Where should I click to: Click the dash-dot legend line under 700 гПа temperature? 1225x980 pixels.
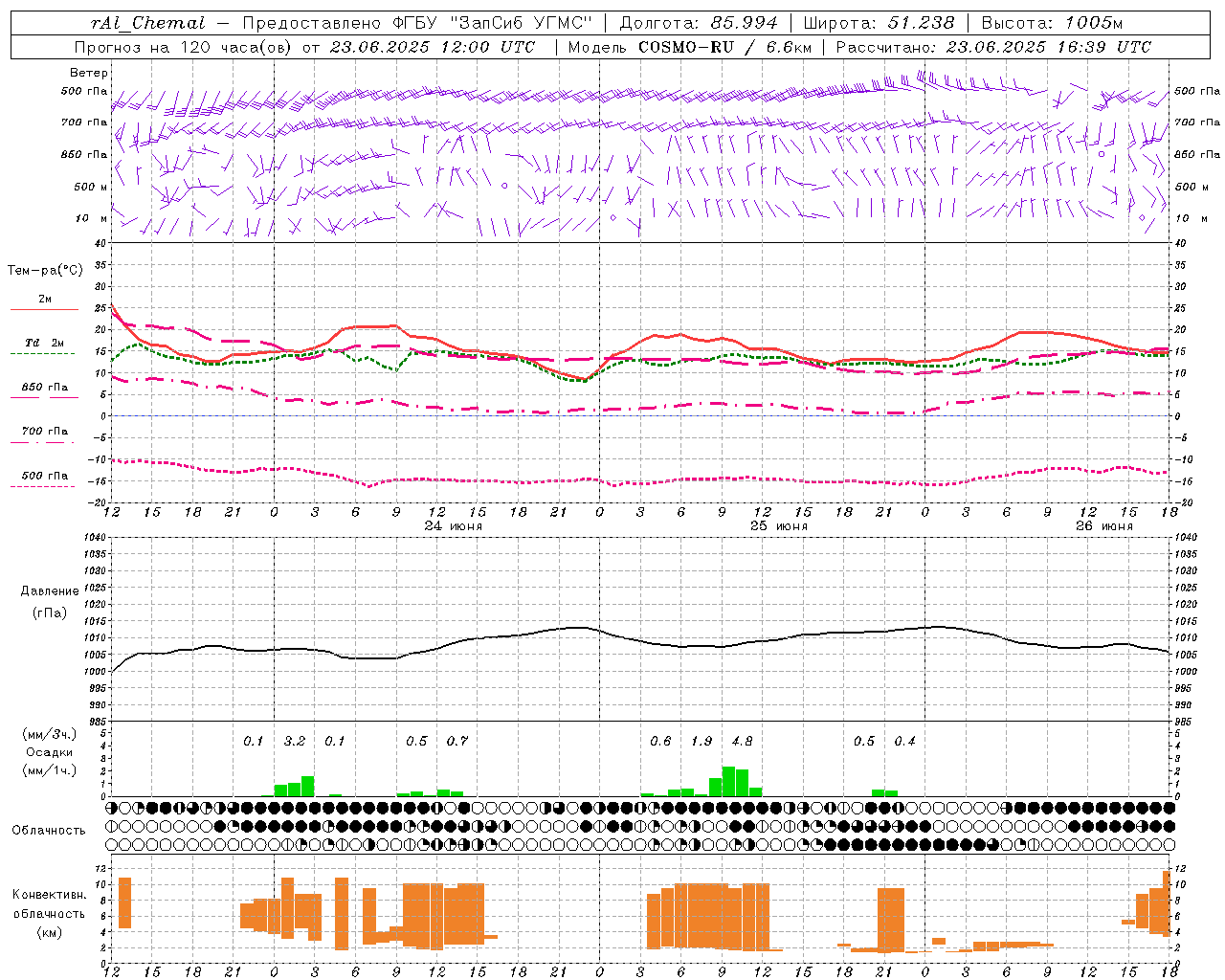pos(42,442)
